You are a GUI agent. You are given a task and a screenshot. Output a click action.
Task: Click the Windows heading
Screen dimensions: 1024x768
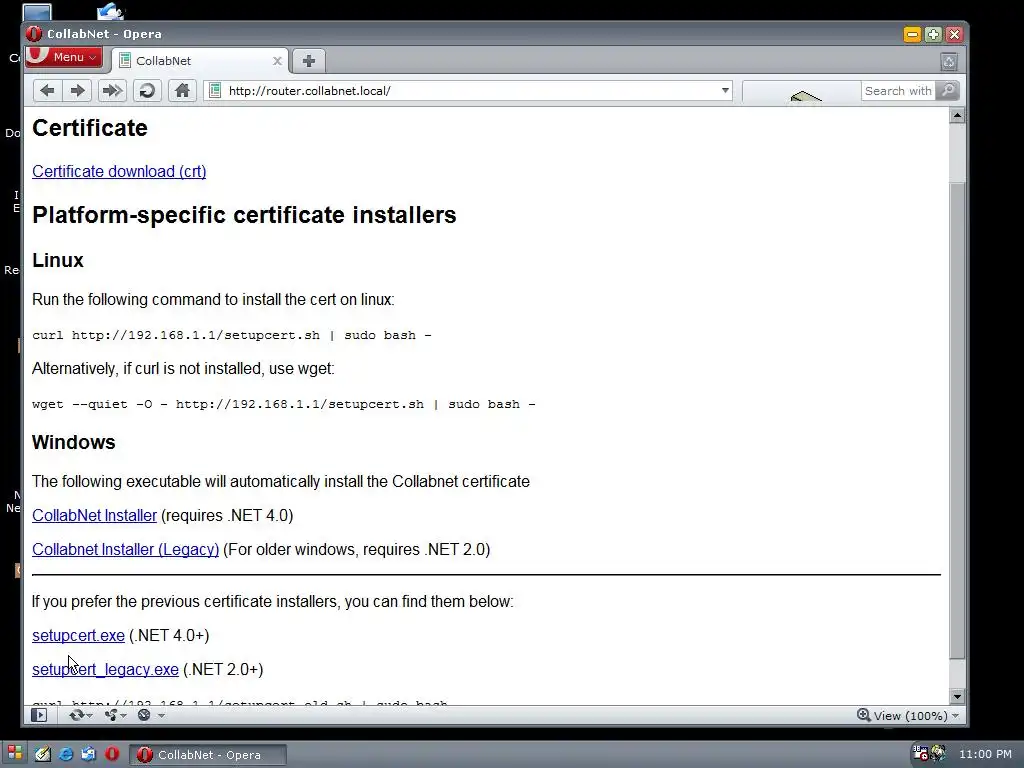[74, 442]
